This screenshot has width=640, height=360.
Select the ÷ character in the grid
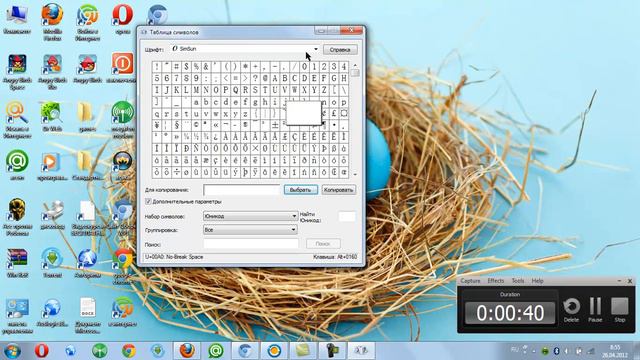[176, 172]
